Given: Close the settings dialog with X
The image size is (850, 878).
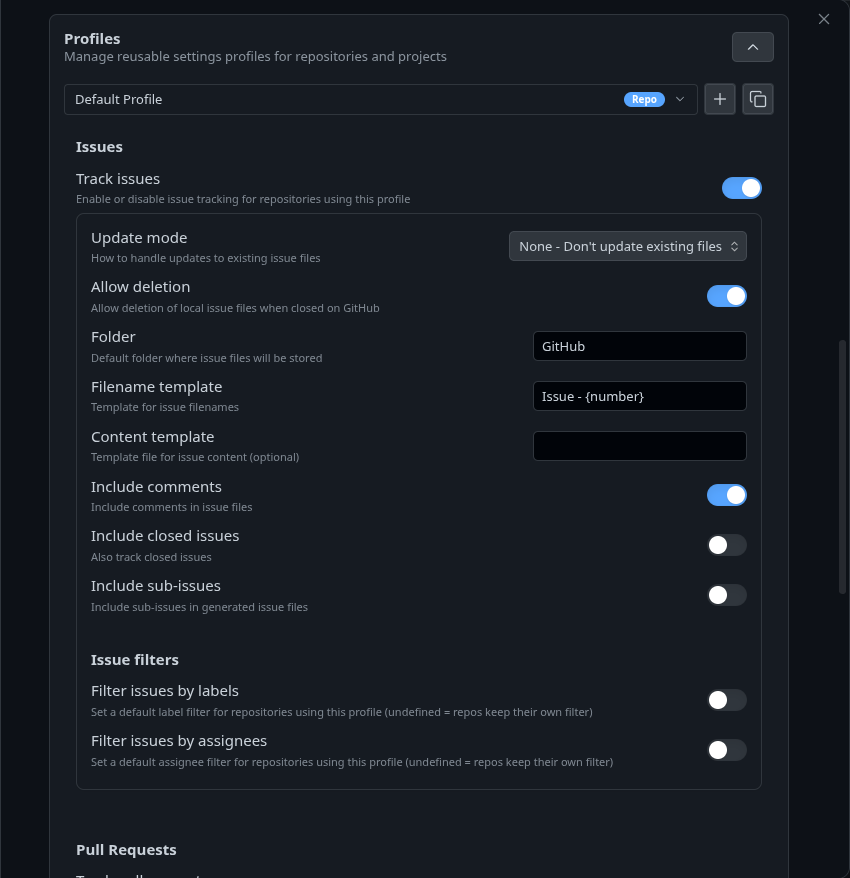Looking at the screenshot, I should (x=824, y=19).
